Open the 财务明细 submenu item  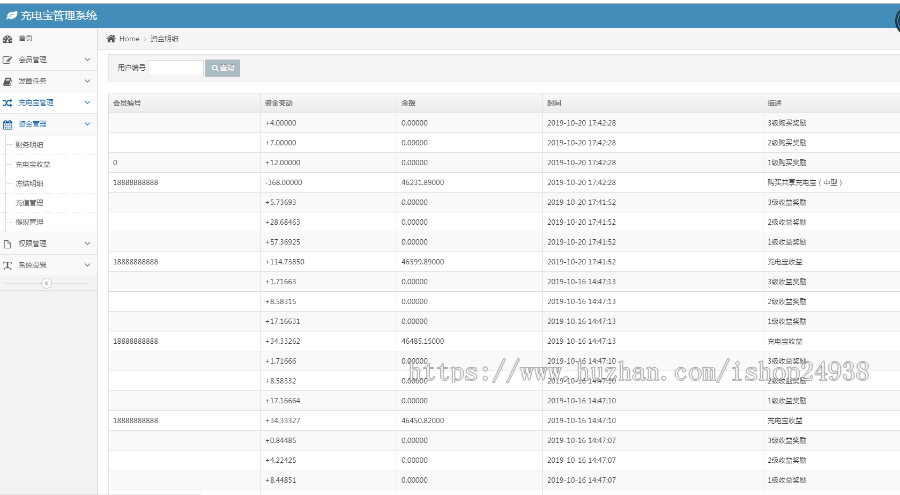pyautogui.click(x=29, y=145)
